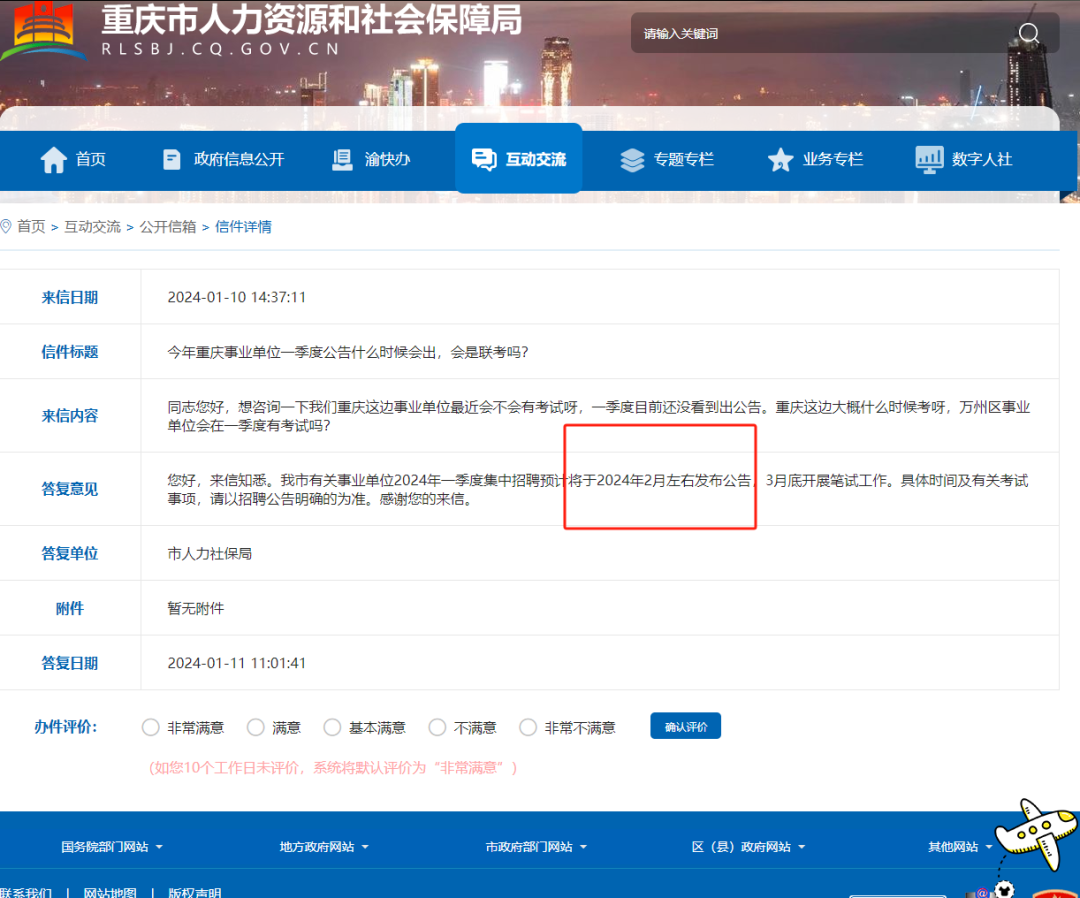Click the search magnifier icon

[1028, 33]
